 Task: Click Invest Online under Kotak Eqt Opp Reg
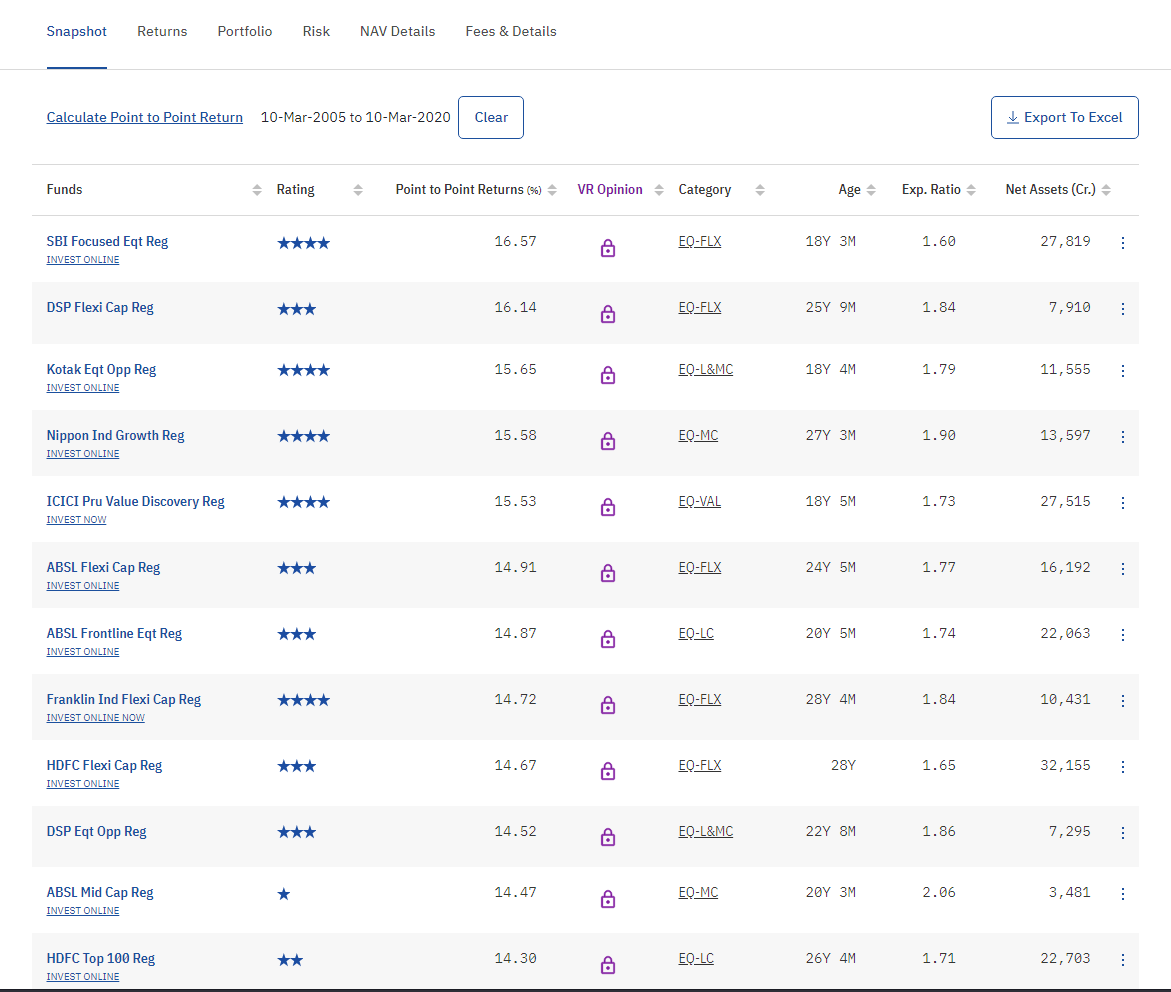pos(83,388)
